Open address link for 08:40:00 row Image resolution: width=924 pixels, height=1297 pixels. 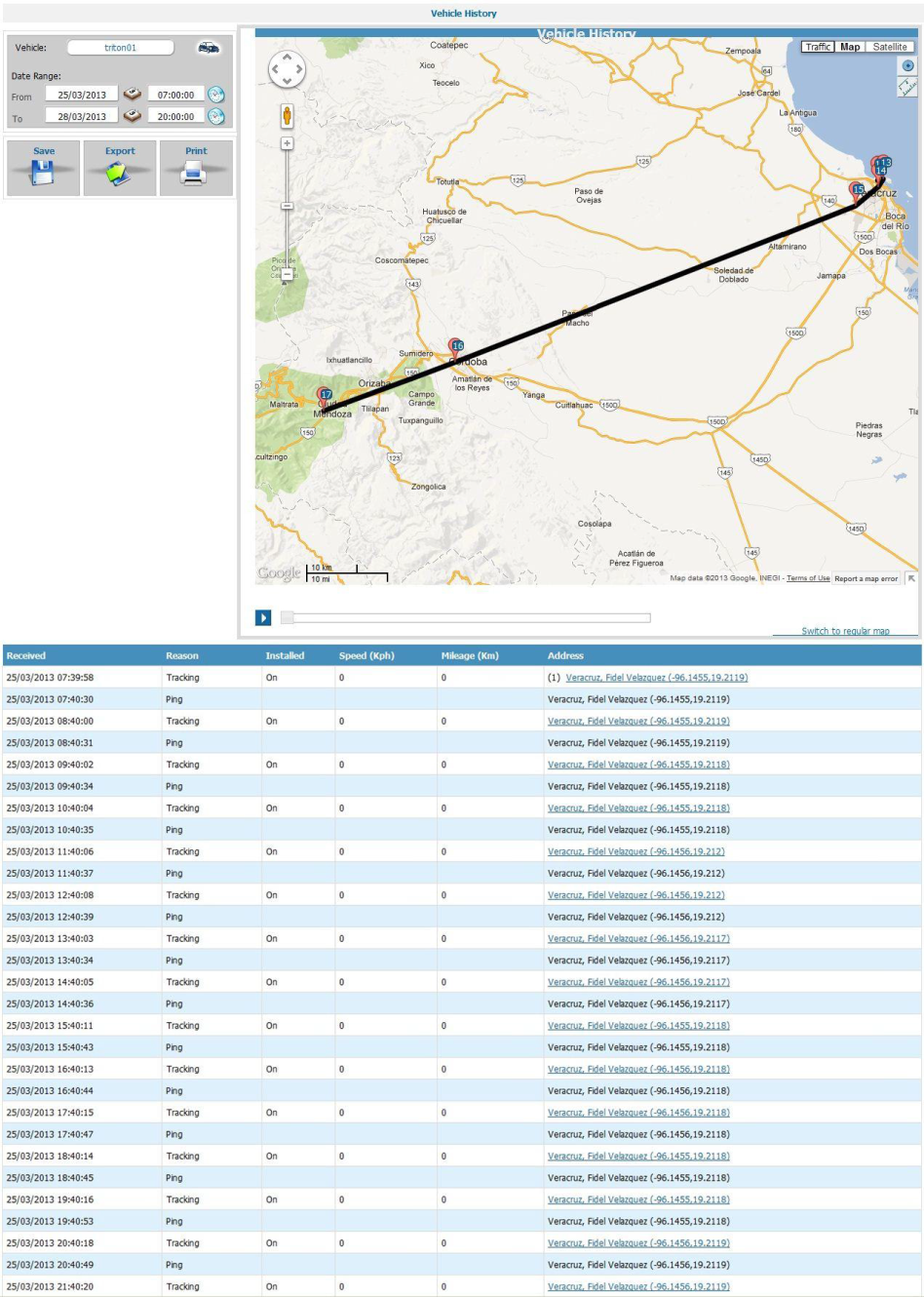(x=638, y=722)
